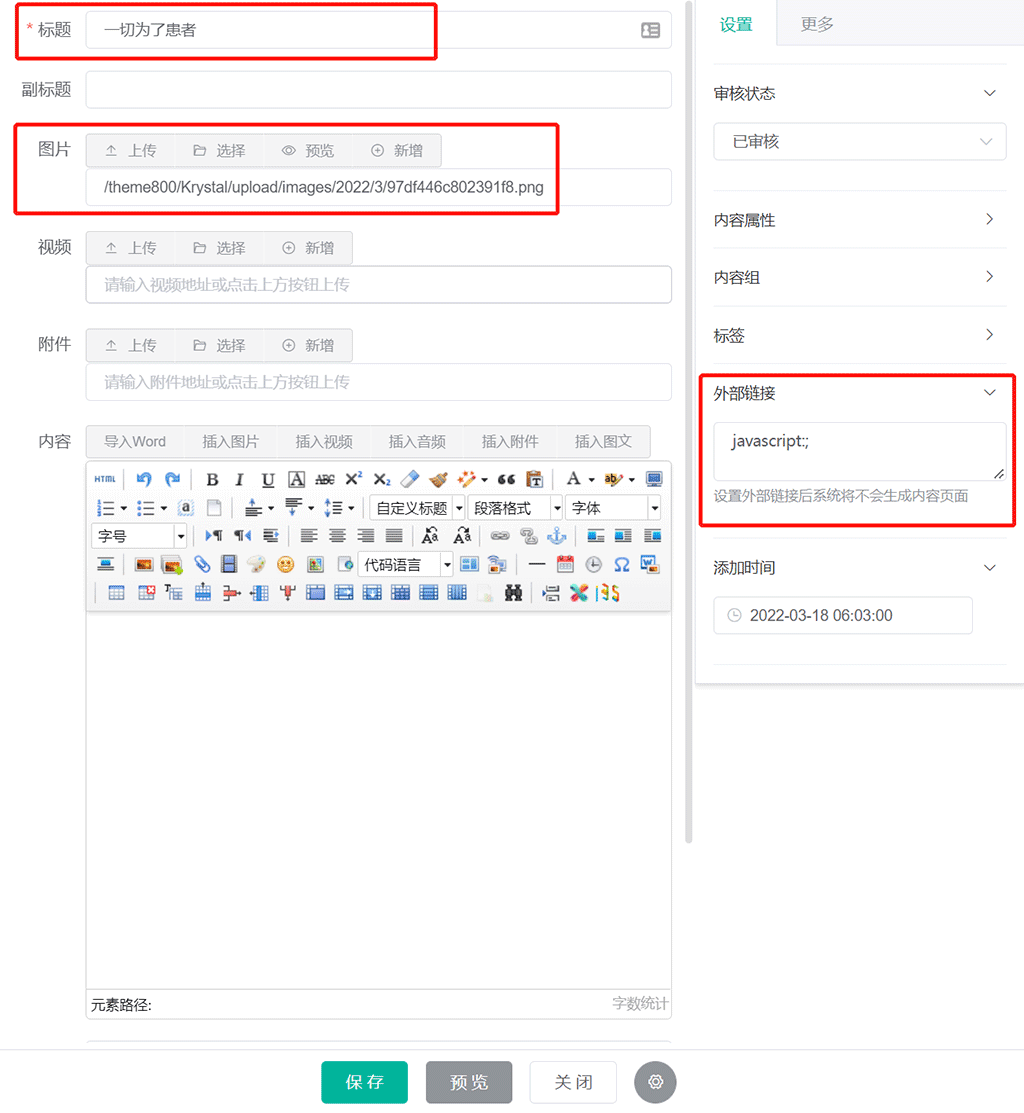Apply strikethrough formatting
This screenshot has width=1024, height=1113.
325,479
